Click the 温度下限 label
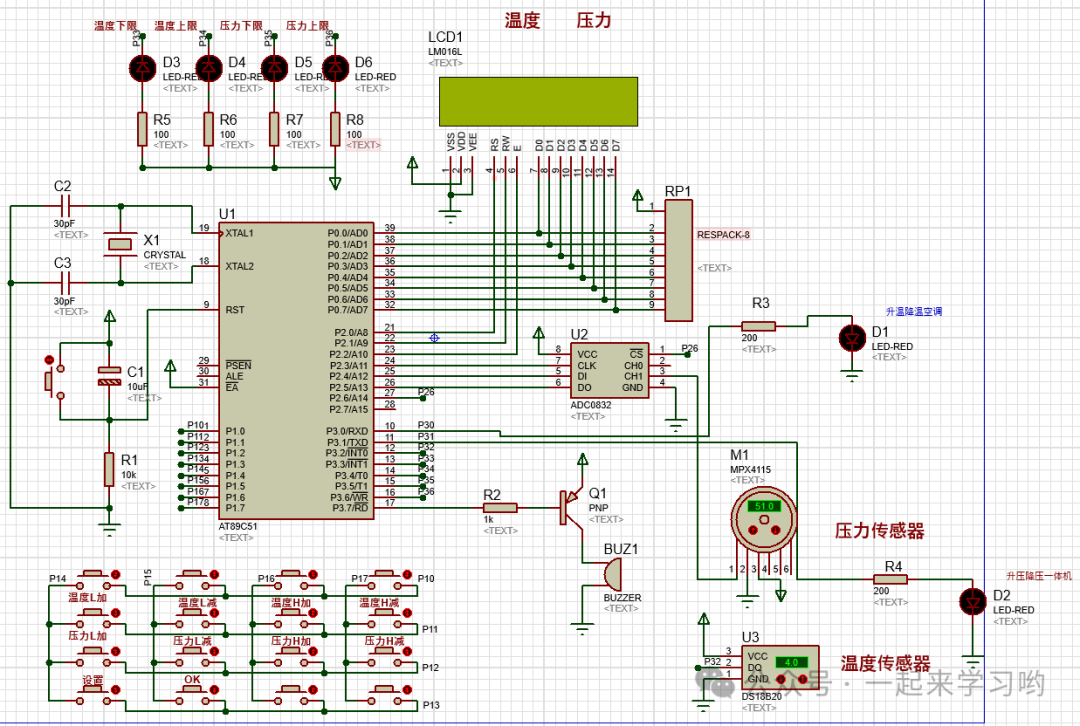 pos(115,26)
